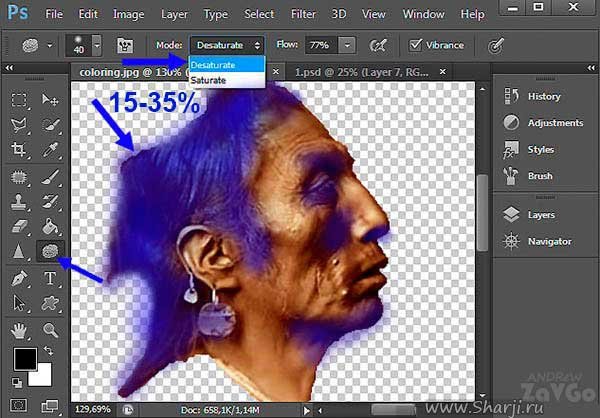Select the Rectangular Marquee tool

click(19, 100)
